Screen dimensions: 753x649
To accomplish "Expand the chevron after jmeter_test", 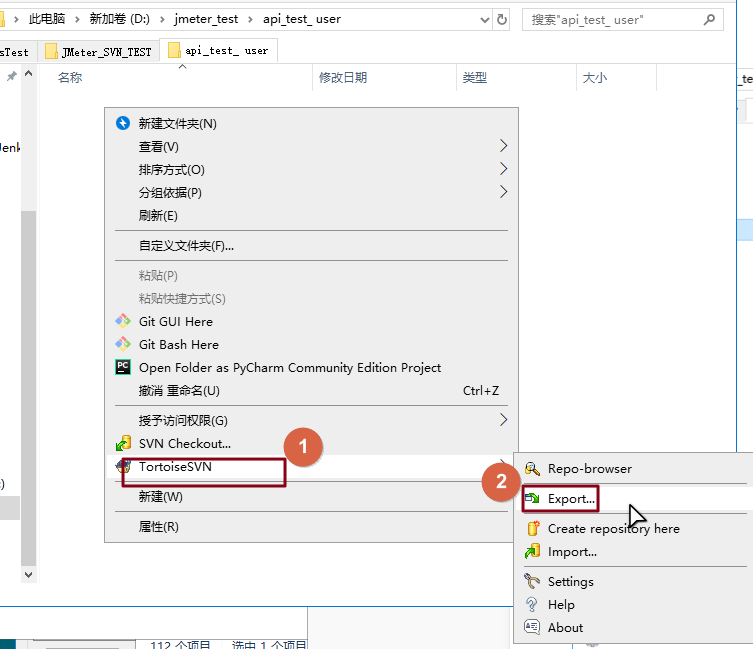I will pos(250,20).
